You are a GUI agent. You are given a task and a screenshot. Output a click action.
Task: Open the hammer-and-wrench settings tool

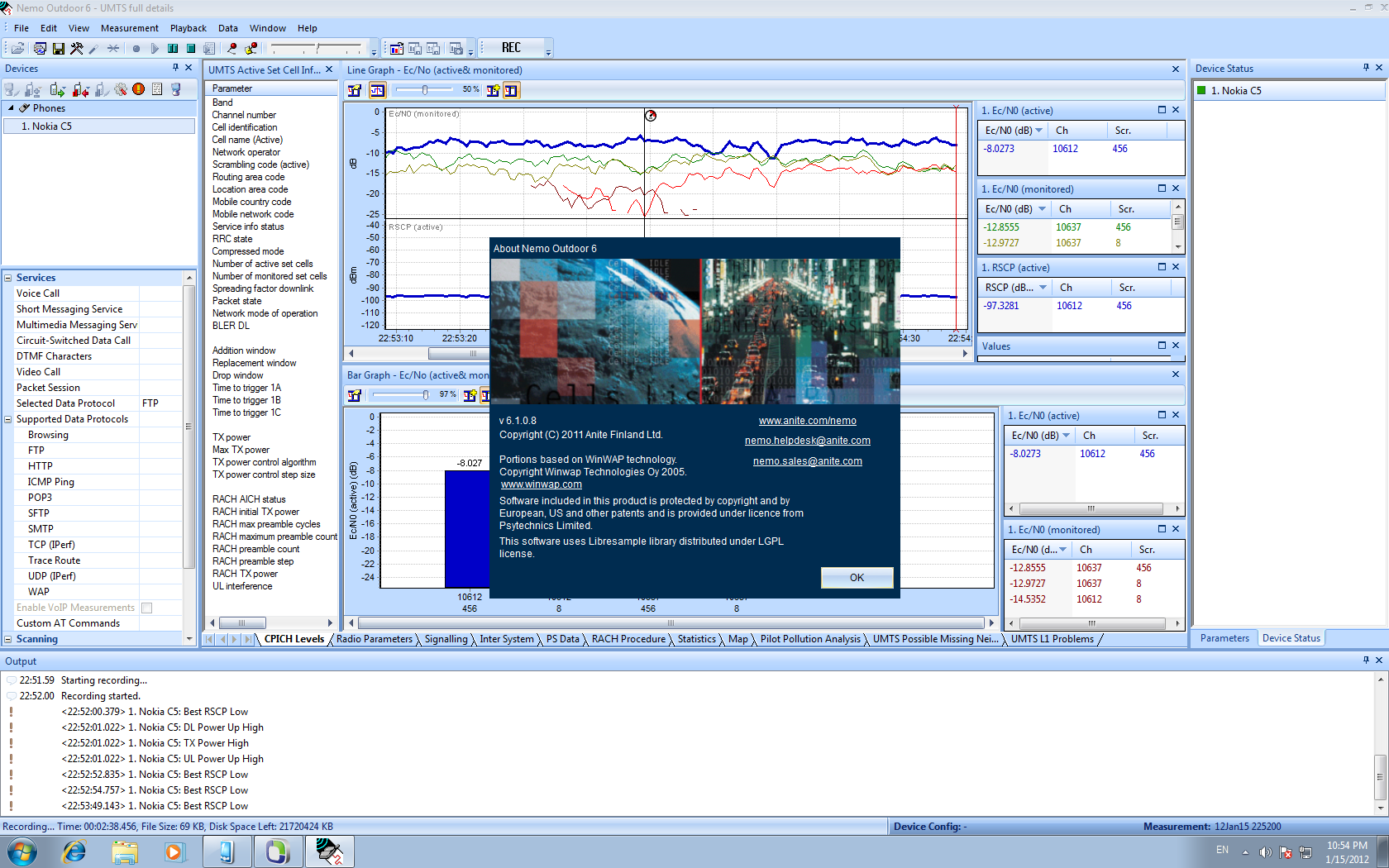click(x=77, y=49)
